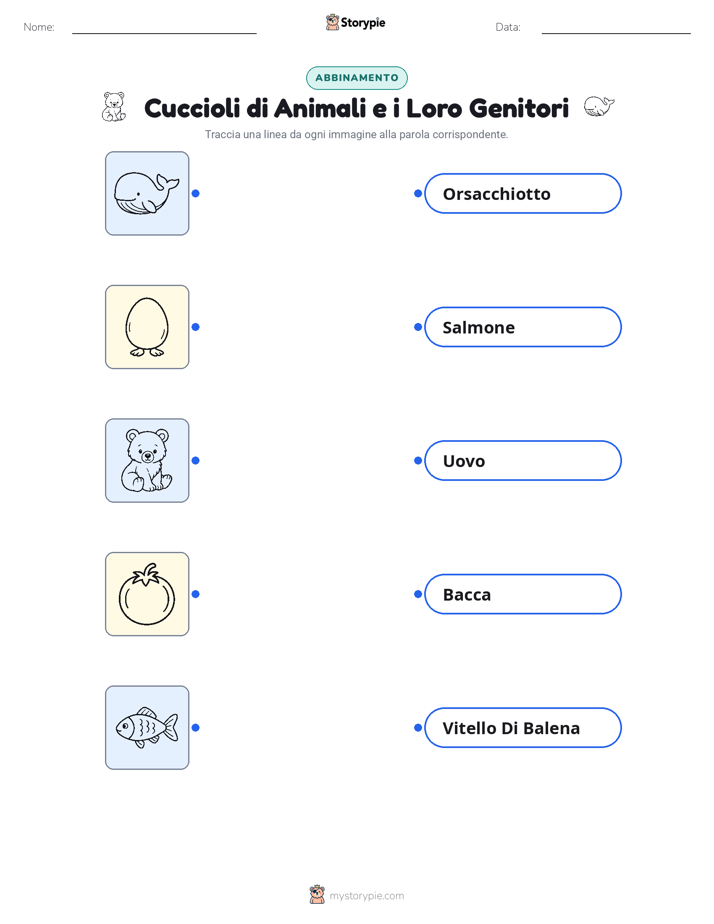The image size is (714, 924).
Task: Click the fish picture card
Action: pyautogui.click(x=147, y=727)
